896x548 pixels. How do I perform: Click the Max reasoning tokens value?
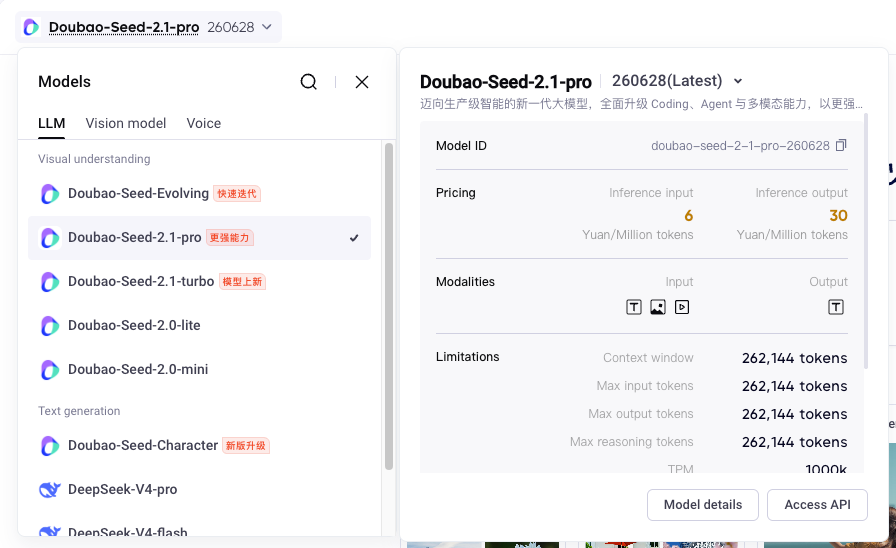794,442
